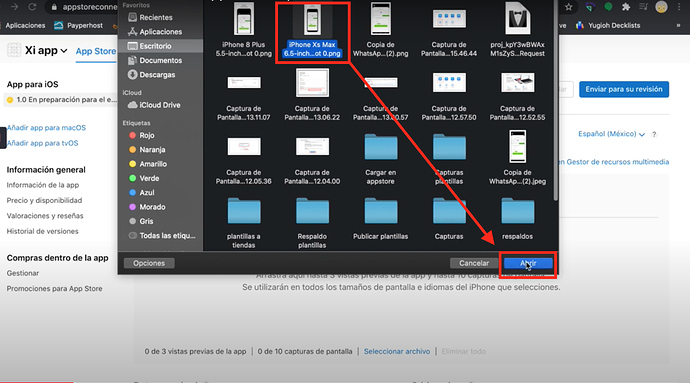Open Yugioh Decklists bookmark
This screenshot has width=690, height=383.
[608, 26]
